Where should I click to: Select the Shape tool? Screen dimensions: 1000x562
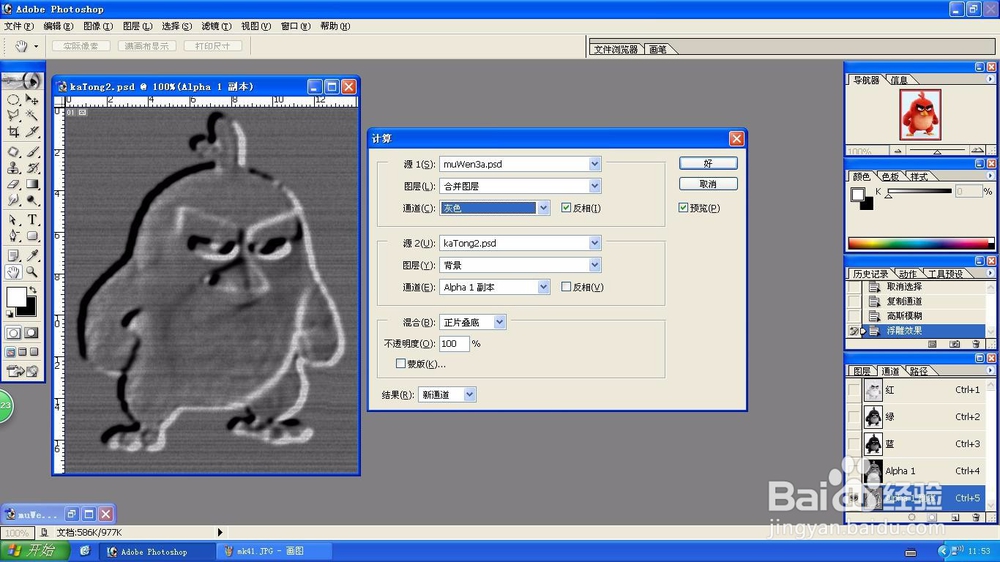pos(32,236)
